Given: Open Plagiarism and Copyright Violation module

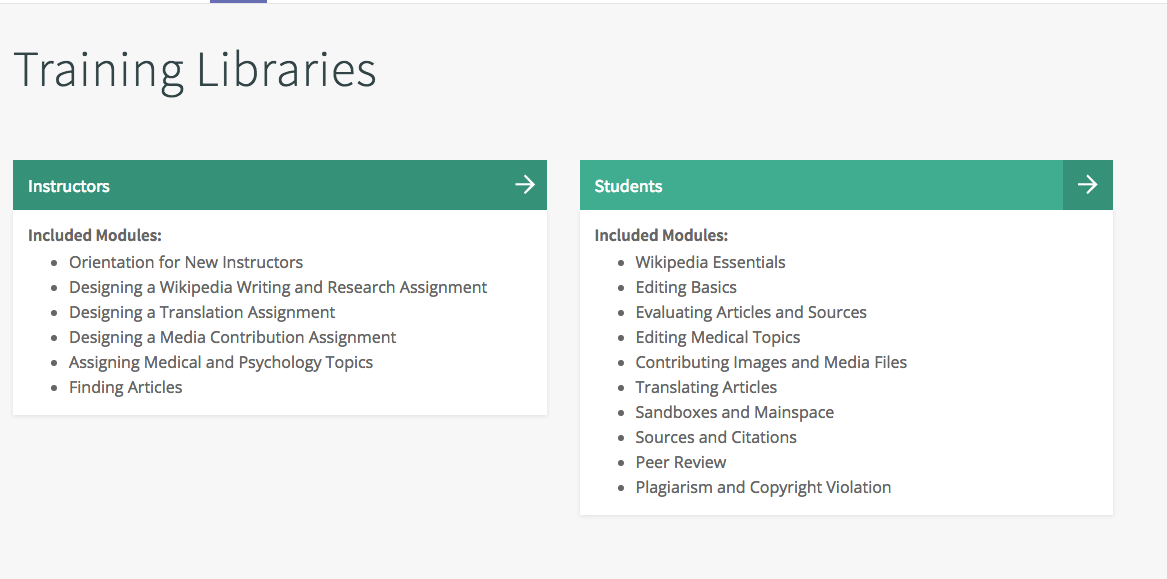Looking at the screenshot, I should (x=763, y=487).
